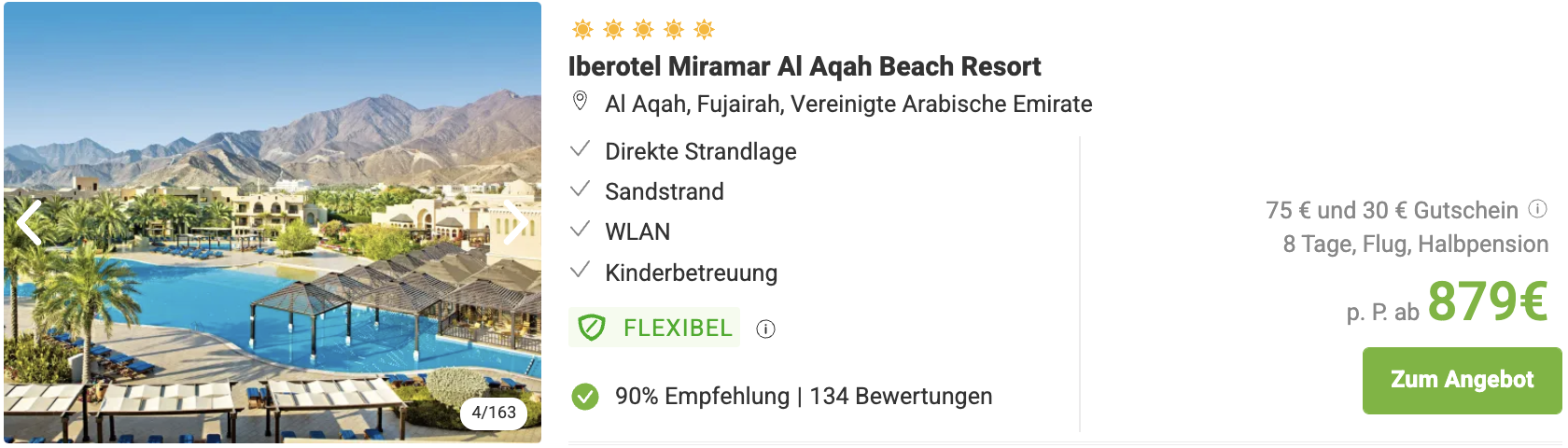Click the 75 € und 30 € Gutschein text

(1392, 210)
